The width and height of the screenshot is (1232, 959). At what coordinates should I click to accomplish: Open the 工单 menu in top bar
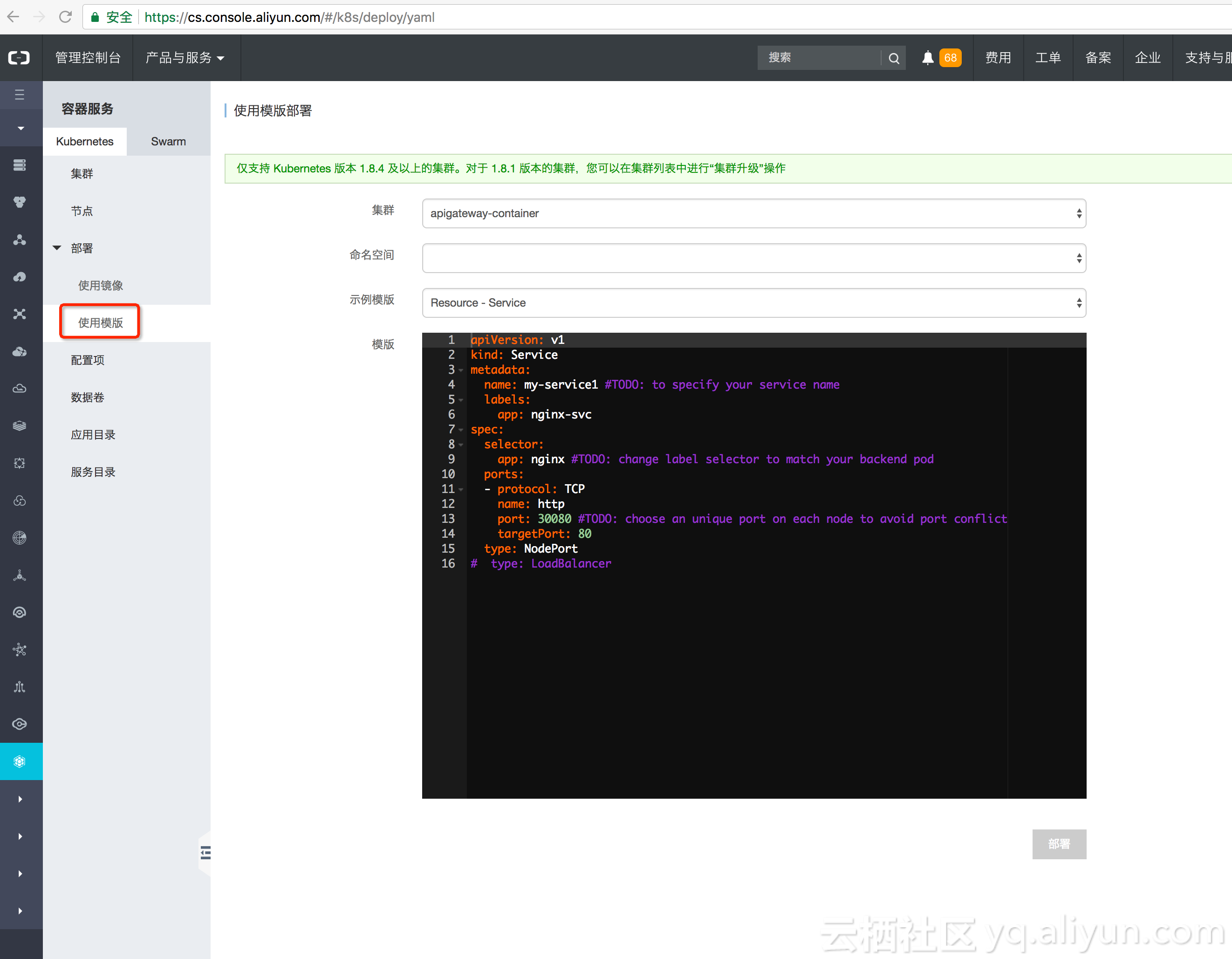coord(1048,57)
